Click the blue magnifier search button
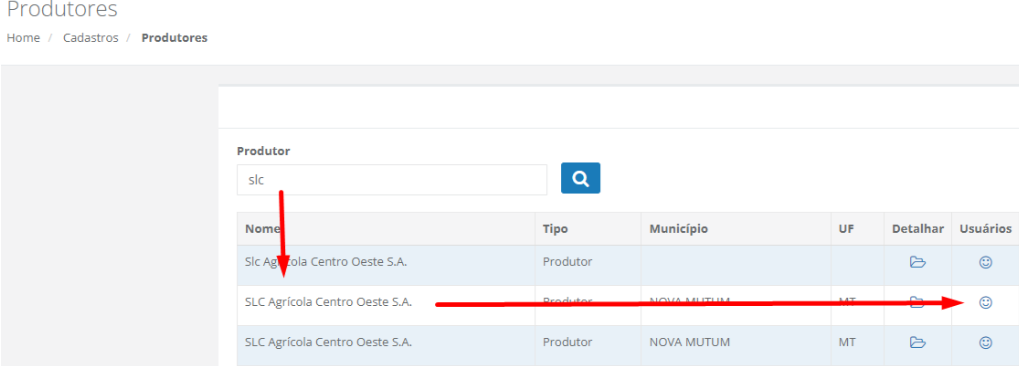 coord(580,178)
